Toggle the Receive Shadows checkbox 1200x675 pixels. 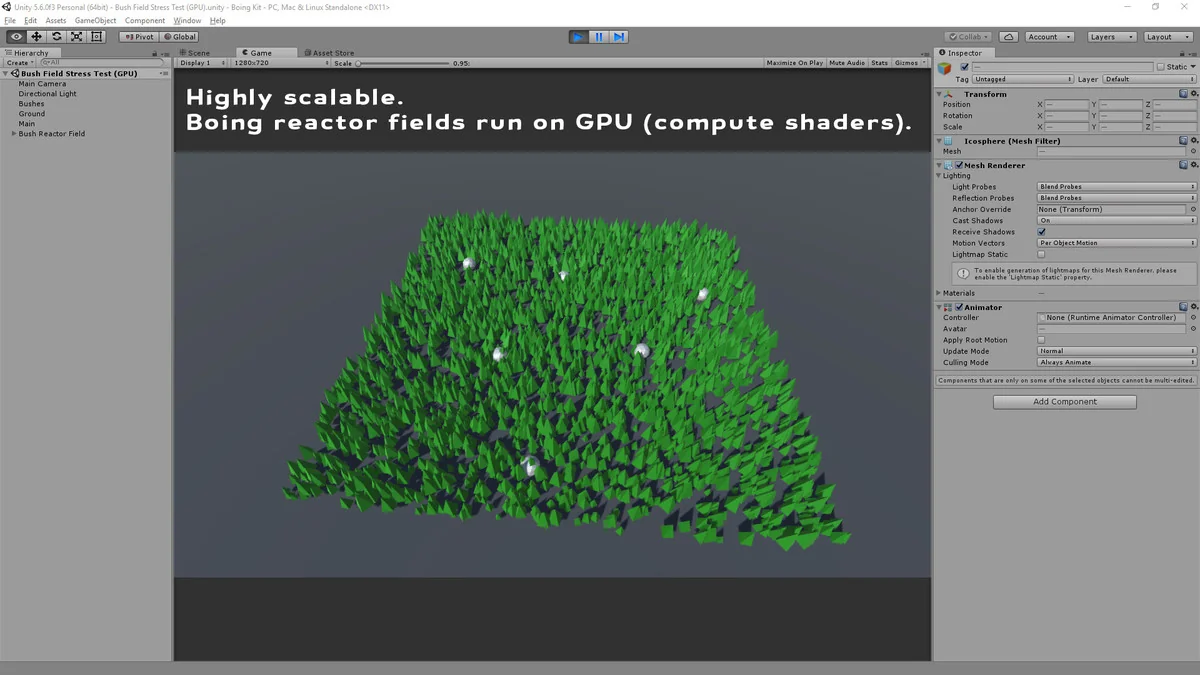pyautogui.click(x=1041, y=232)
